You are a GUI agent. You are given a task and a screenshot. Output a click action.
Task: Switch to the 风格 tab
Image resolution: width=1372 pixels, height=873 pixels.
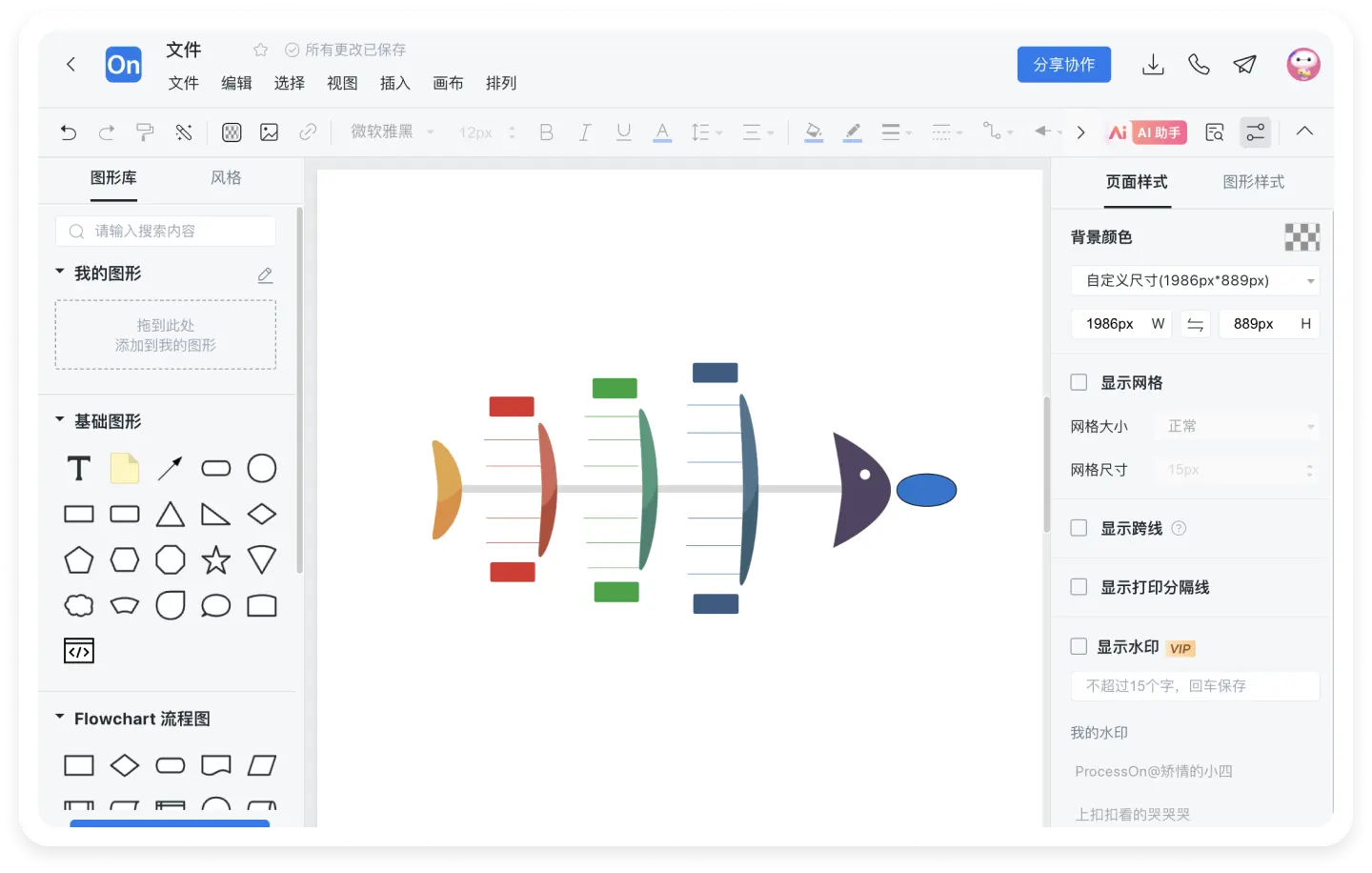pos(226,178)
